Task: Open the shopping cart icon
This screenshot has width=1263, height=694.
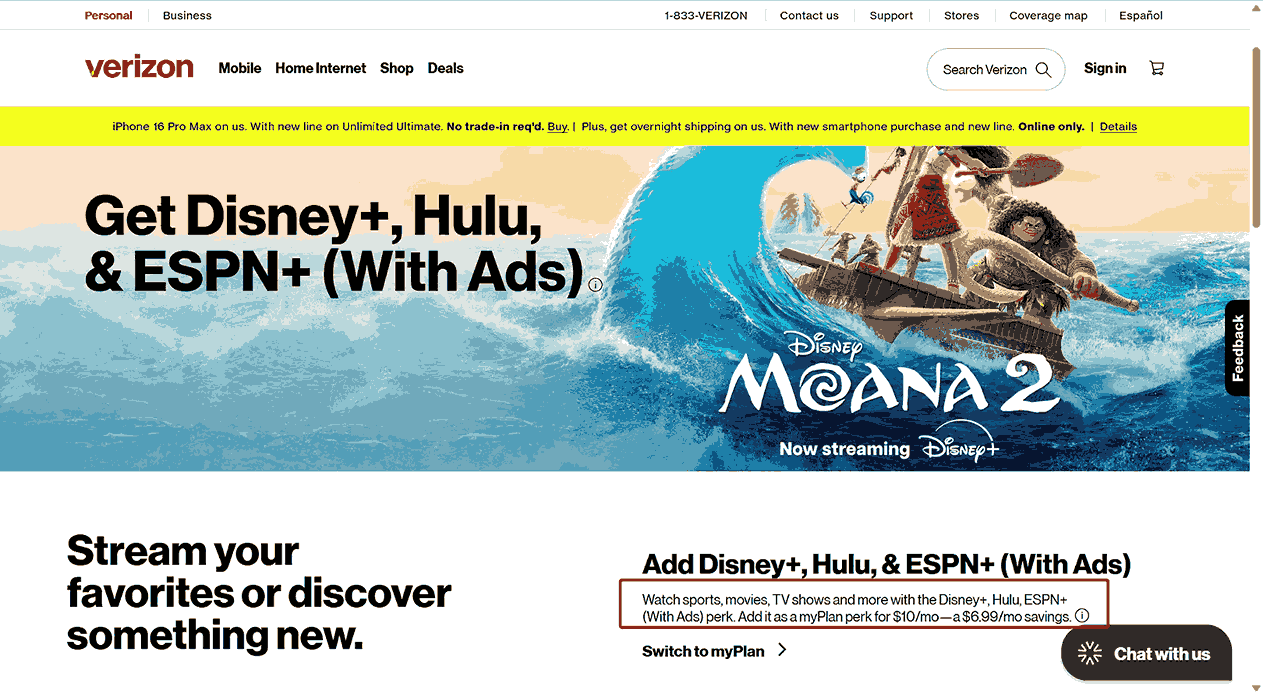Action: pos(1157,68)
